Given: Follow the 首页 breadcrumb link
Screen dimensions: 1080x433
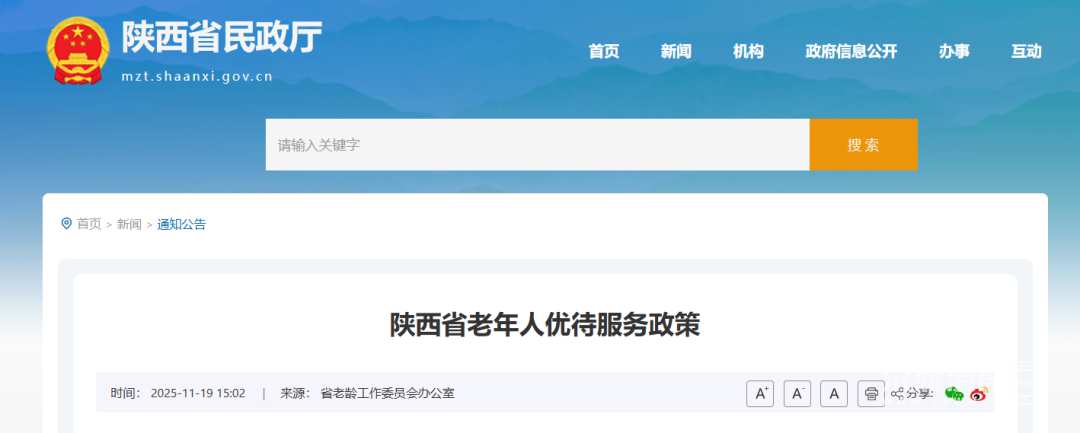Looking at the screenshot, I should coord(89,224).
